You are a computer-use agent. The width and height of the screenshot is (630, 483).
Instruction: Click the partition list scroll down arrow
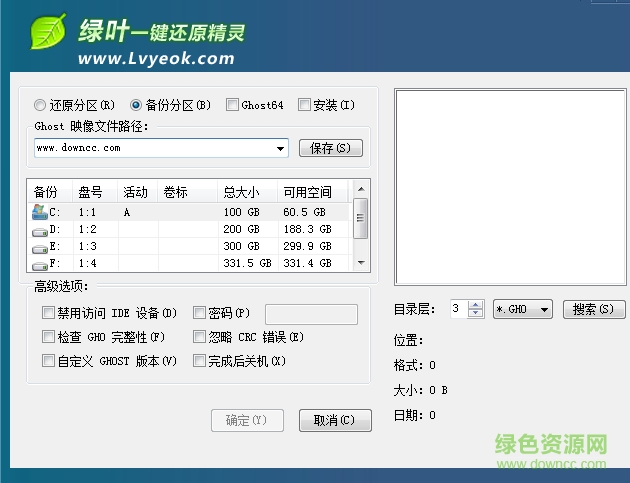(x=361, y=263)
